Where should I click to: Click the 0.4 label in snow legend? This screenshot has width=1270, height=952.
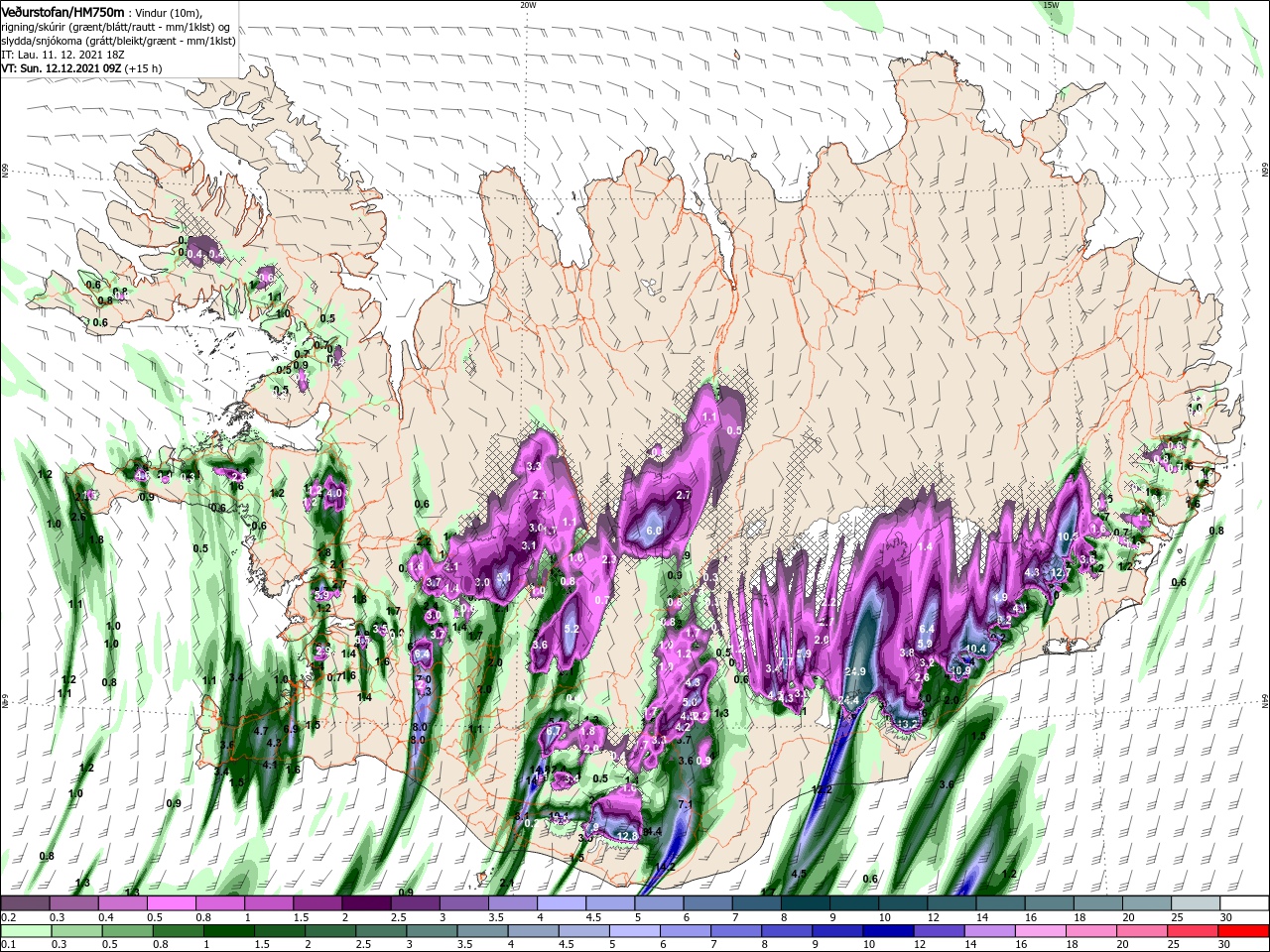pyautogui.click(x=106, y=917)
